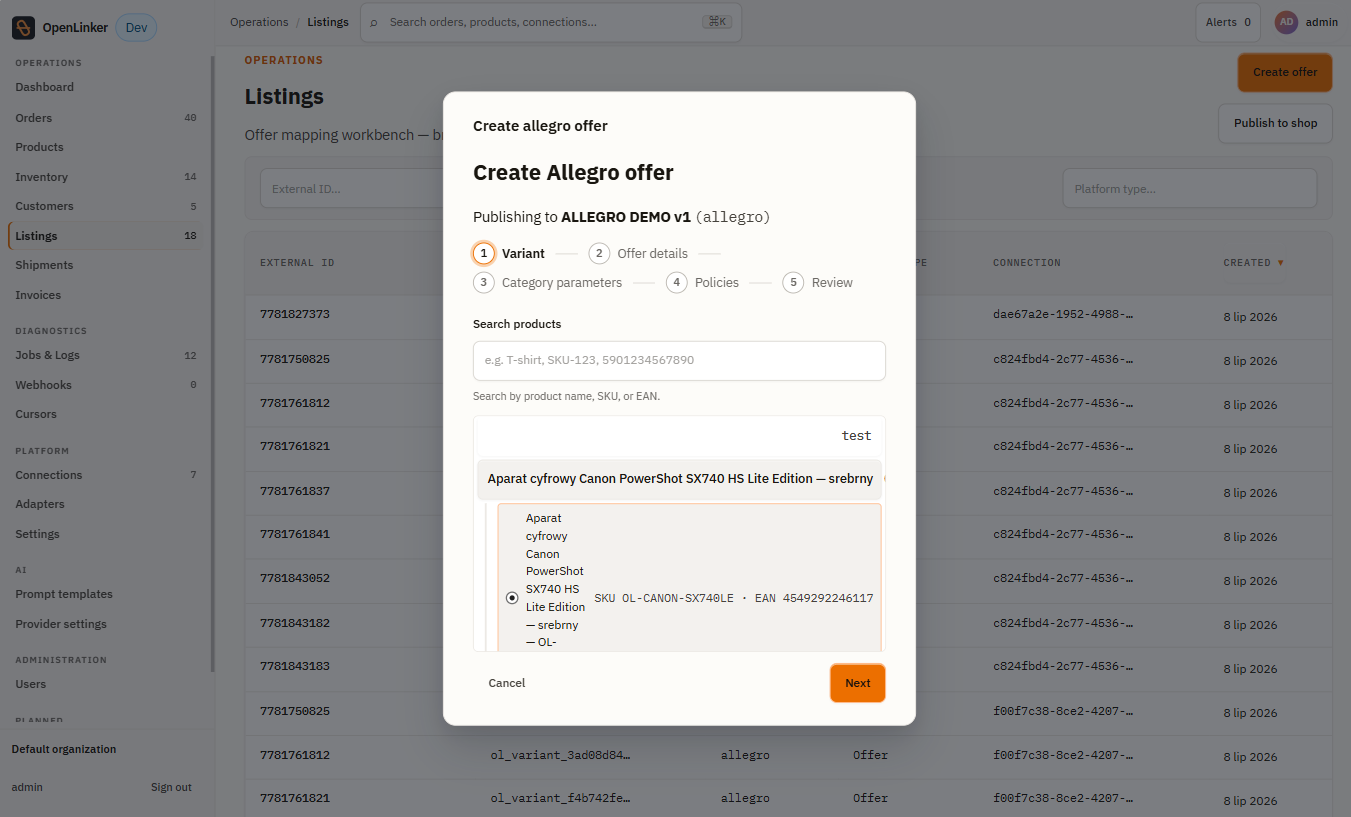Screen dimensions: 1351x817
Task: Click the ⌘K shortcut badge
Action: pos(716,22)
